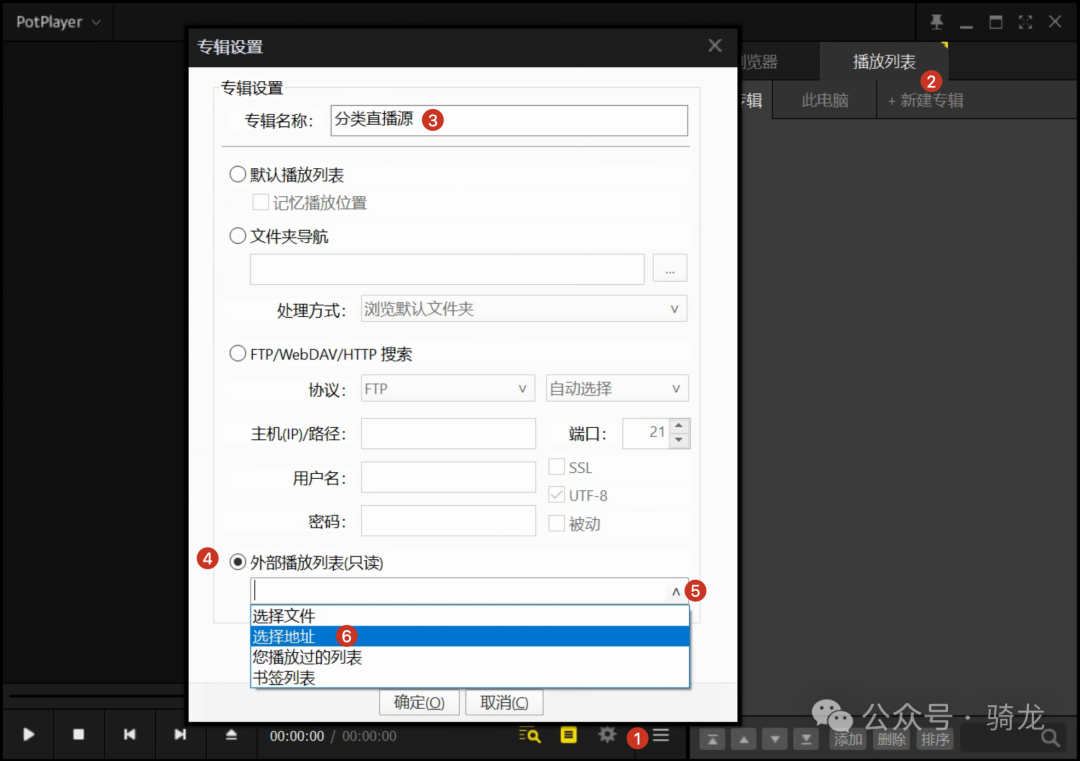1080x761 pixels.
Task: Open the playlist search icon
Action: point(529,735)
